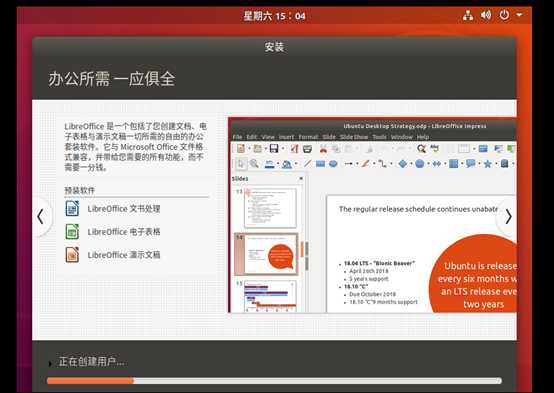Click the Star shapes icon in Impress

(x=488, y=164)
